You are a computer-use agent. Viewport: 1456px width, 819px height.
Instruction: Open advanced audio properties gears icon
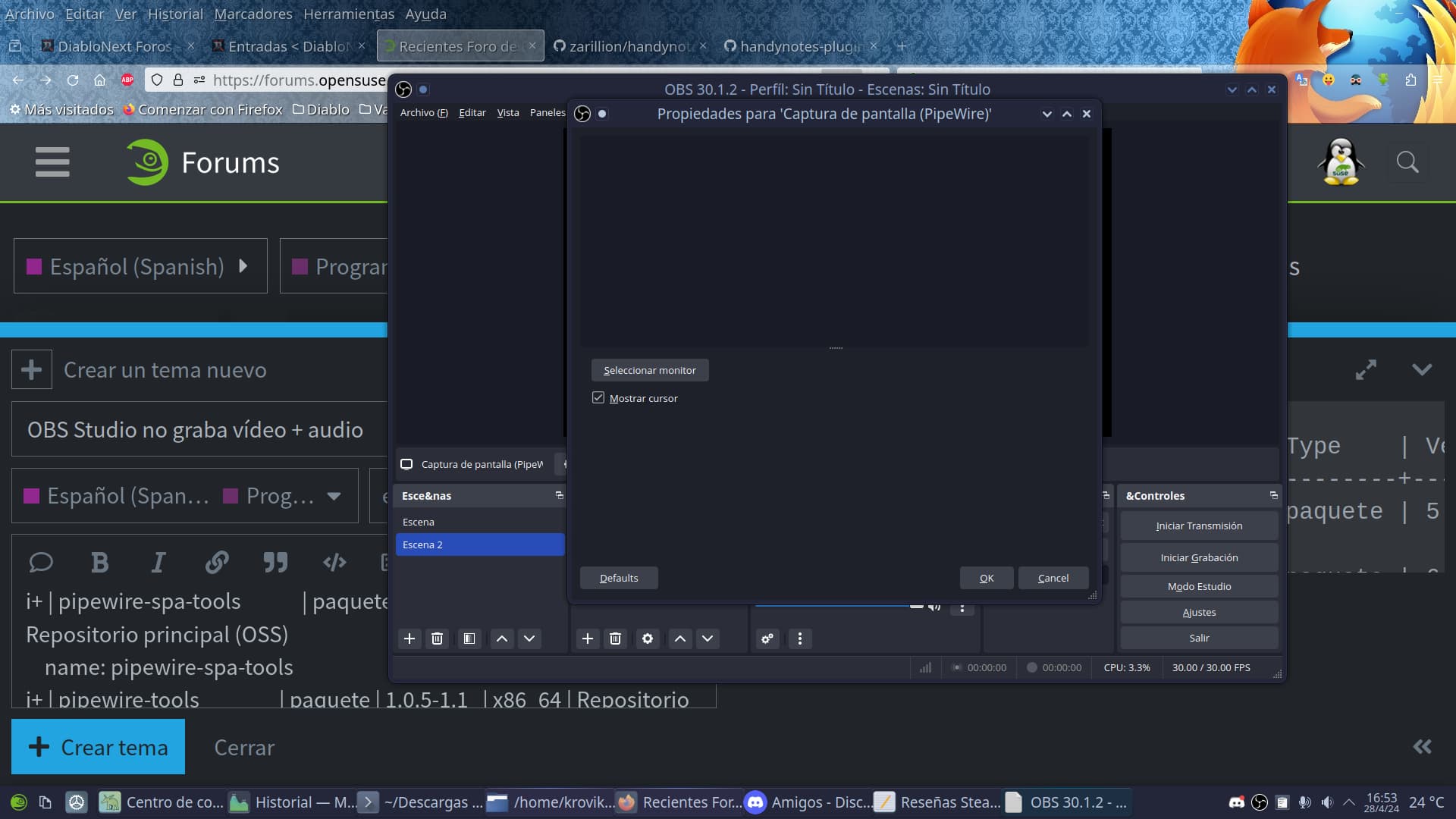(767, 639)
